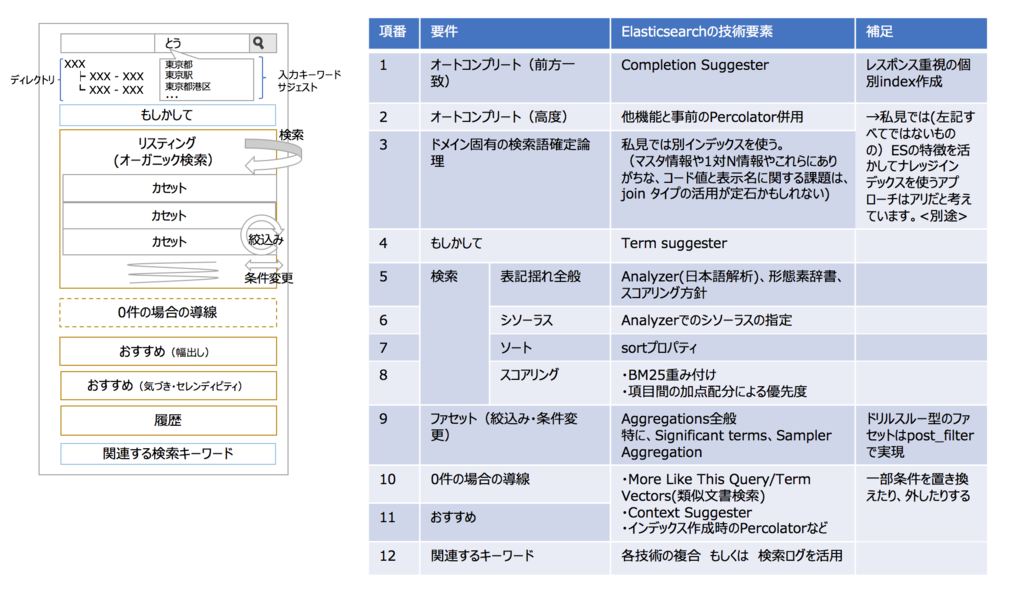The width and height of the screenshot is (1024, 616).
Task: Click the おすすめ (気づき・セレンディピティ) box
Action: (x=168, y=385)
